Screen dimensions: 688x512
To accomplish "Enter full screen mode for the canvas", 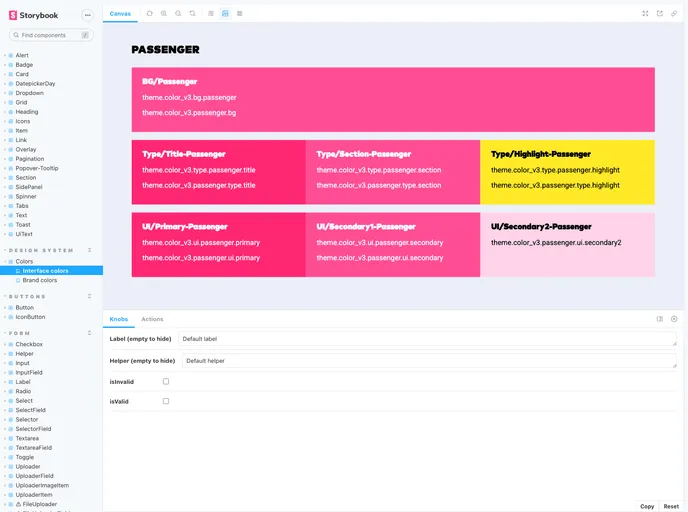I will click(645, 14).
